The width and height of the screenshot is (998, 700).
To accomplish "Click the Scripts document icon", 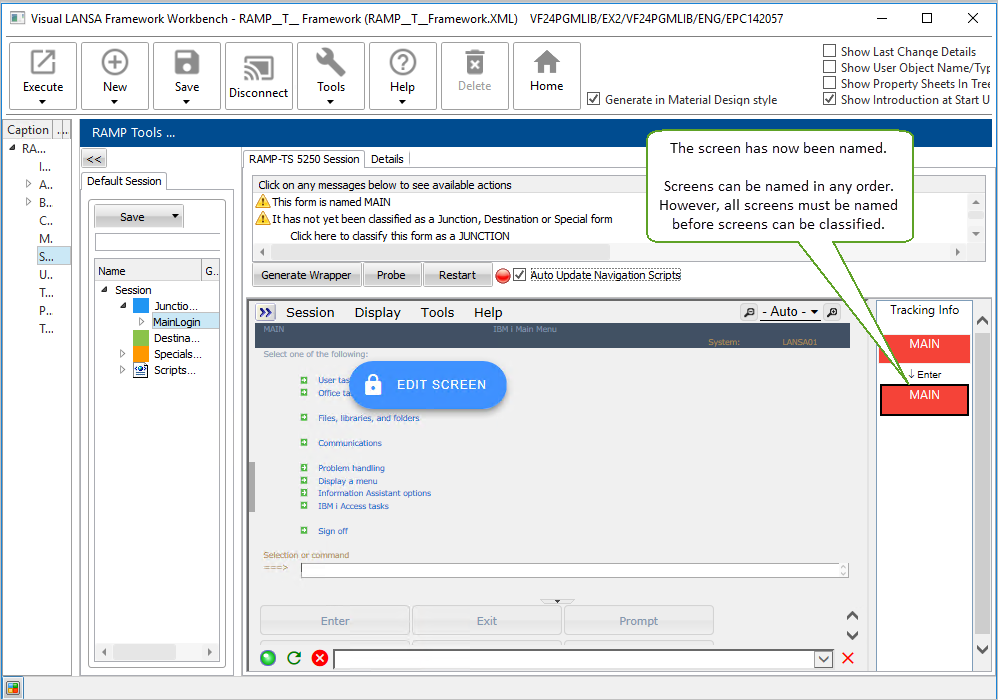I will point(141,370).
